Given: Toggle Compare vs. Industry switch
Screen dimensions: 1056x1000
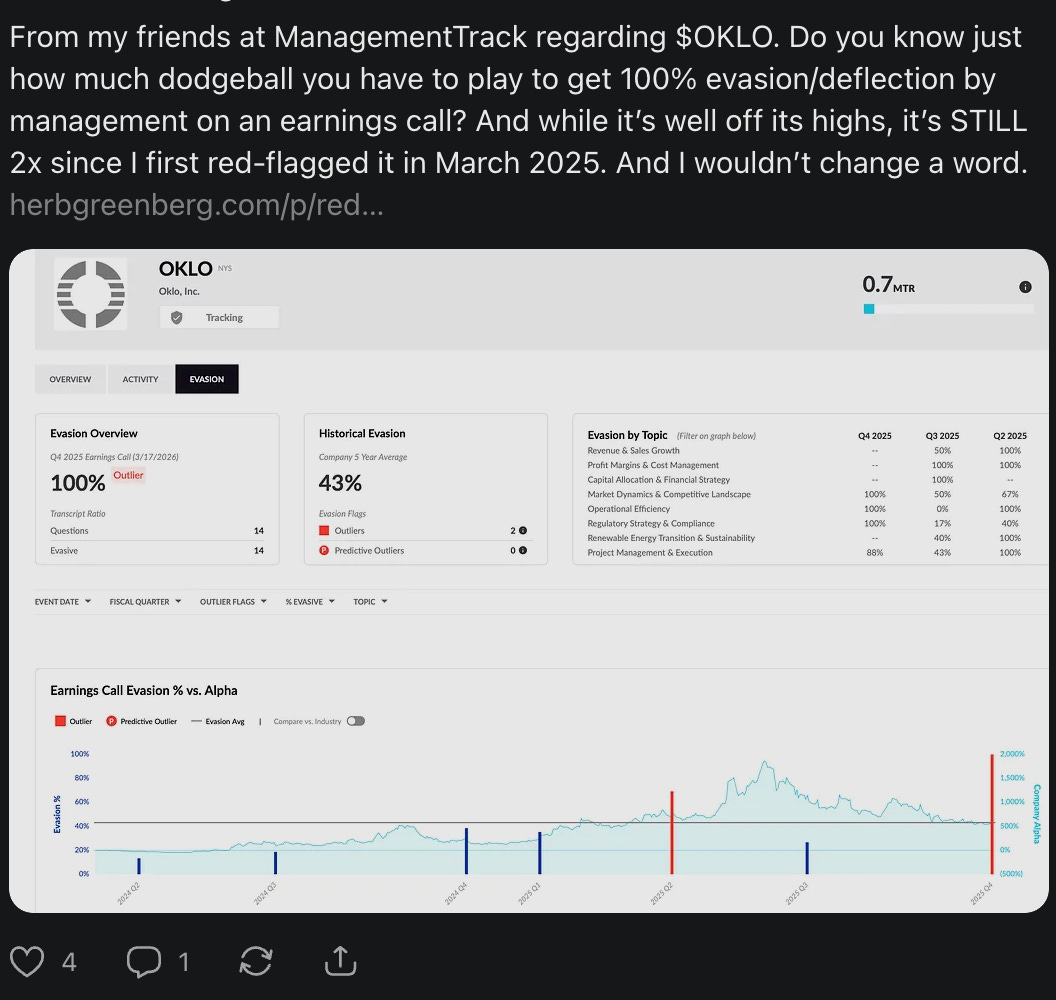Looking at the screenshot, I should [x=356, y=721].
